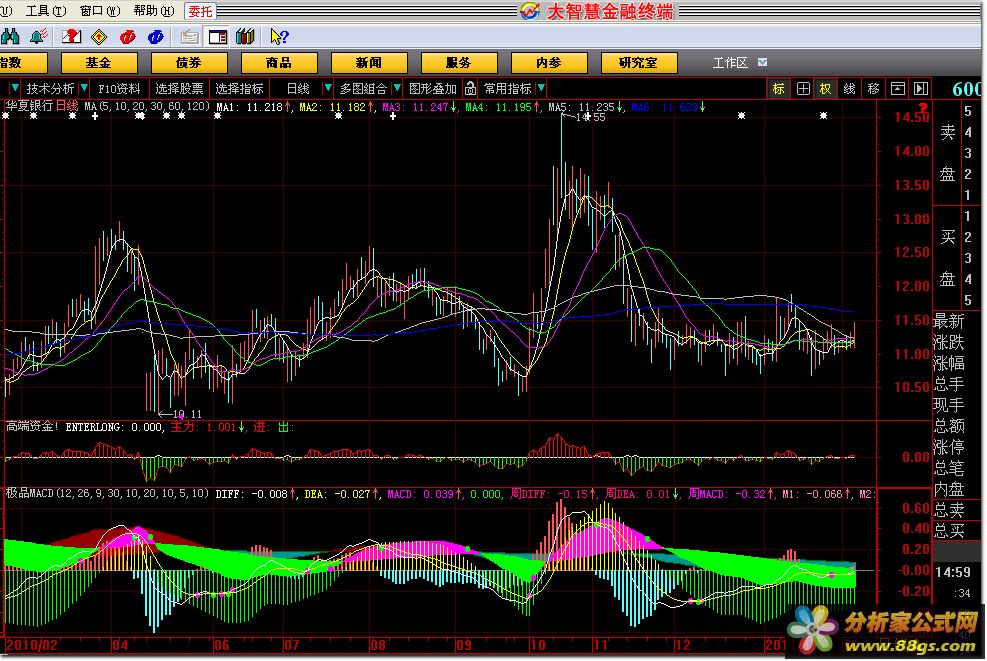Click the 14.50 price axis value
The image size is (987, 661).
[x=911, y=117]
